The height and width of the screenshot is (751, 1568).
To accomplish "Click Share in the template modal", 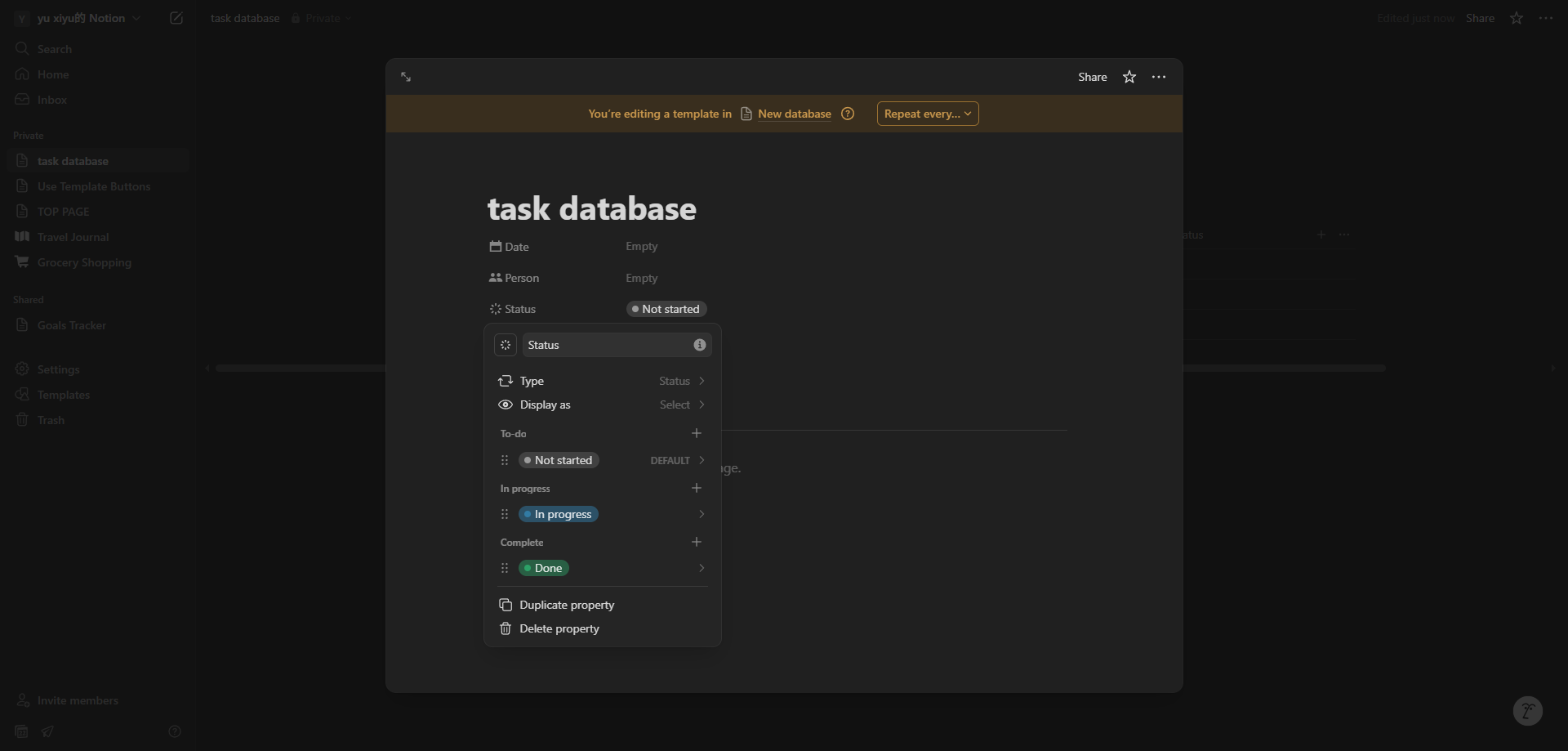I will [x=1092, y=77].
